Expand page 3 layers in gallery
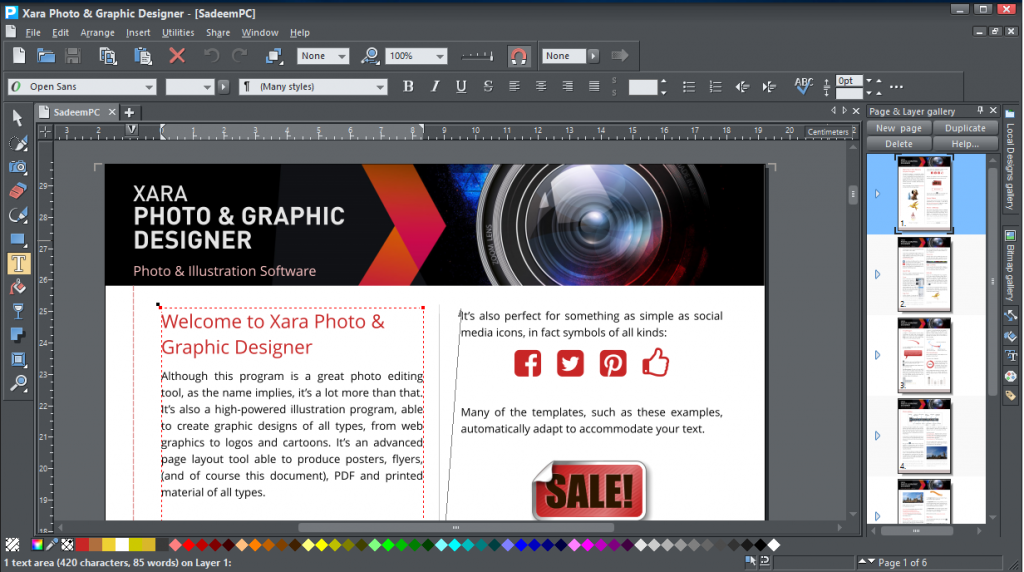This screenshot has width=1024, height=572. [x=877, y=355]
